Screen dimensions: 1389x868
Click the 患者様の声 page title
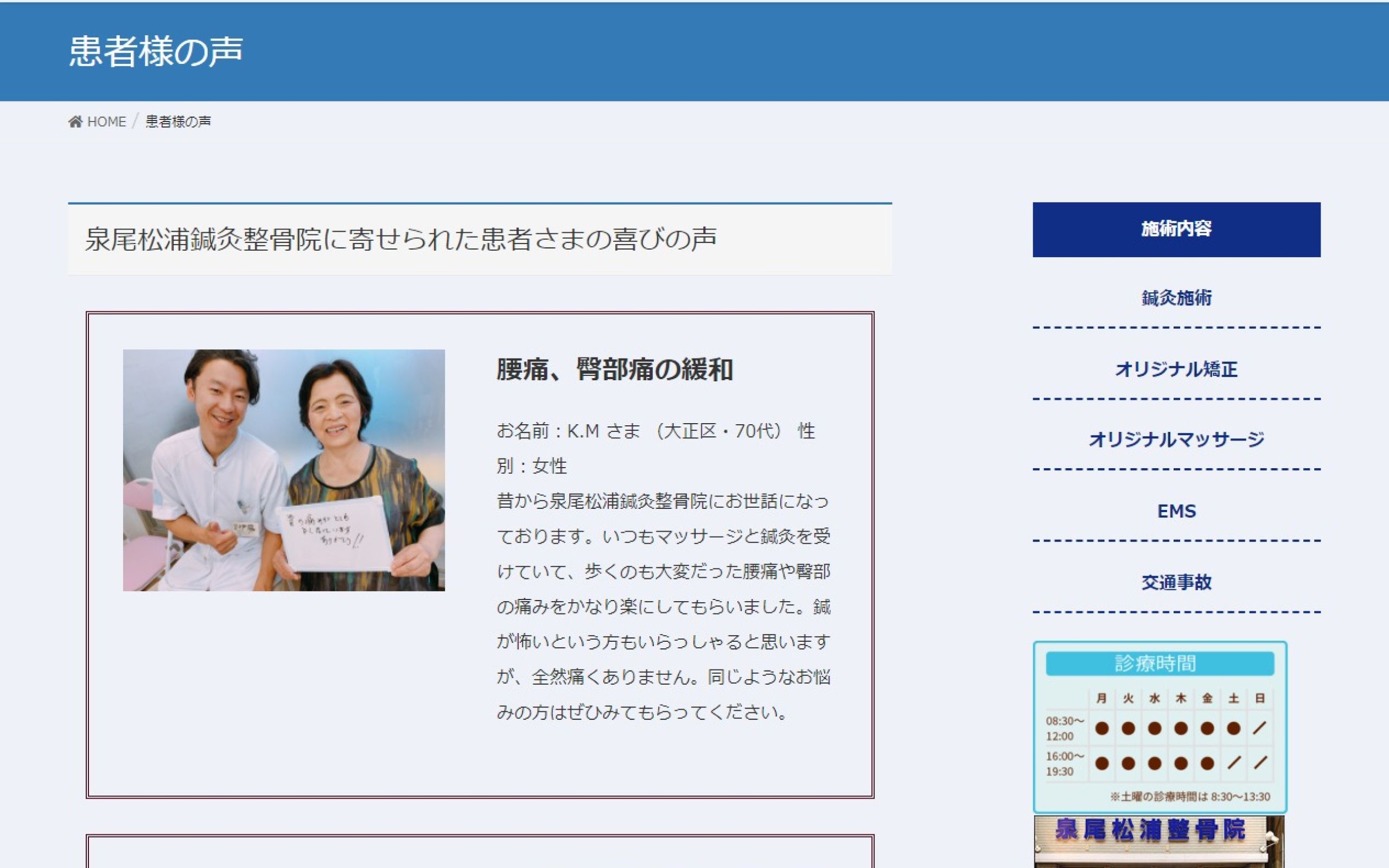pyautogui.click(x=156, y=51)
